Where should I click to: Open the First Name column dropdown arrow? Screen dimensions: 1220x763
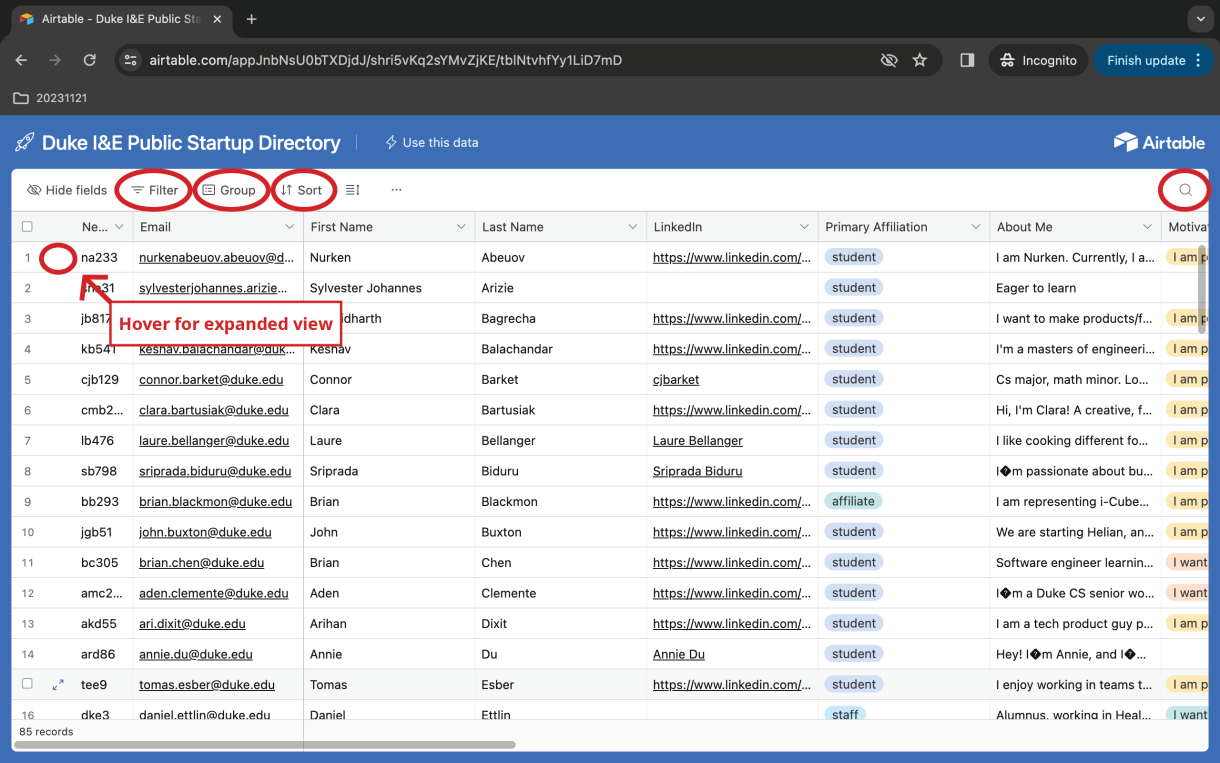pyautogui.click(x=461, y=227)
